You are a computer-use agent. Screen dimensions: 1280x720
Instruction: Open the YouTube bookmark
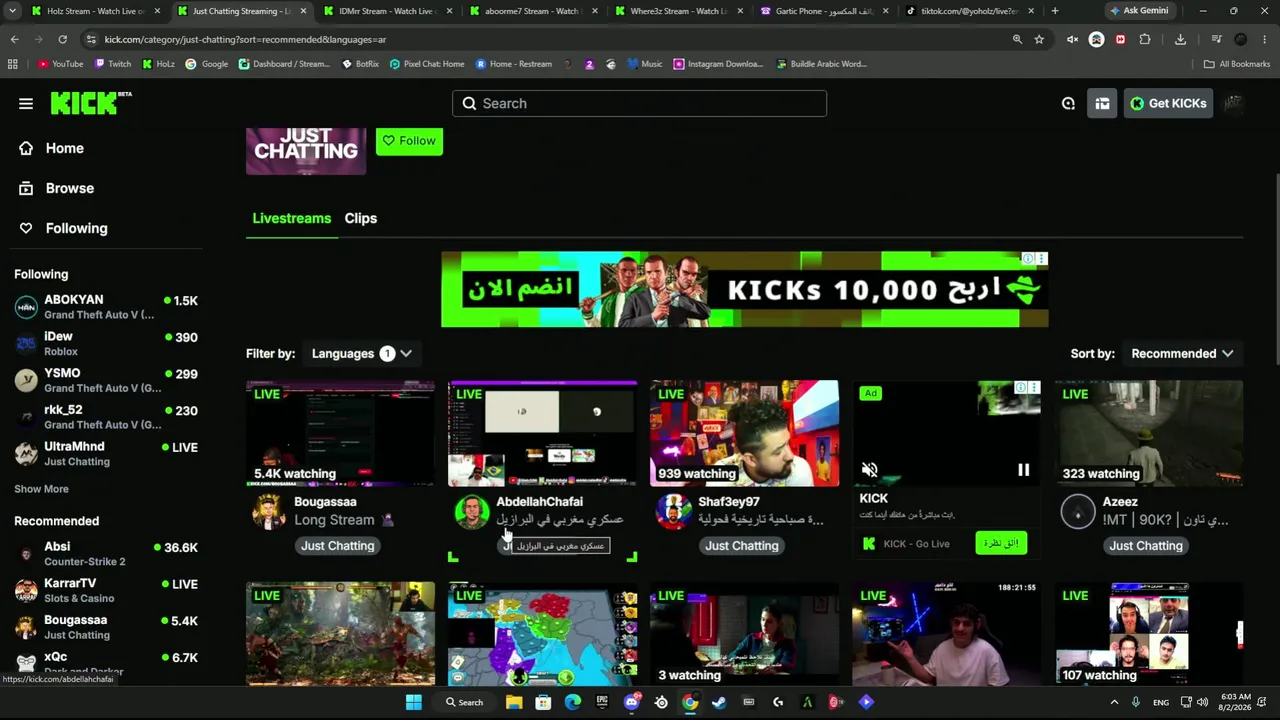coord(60,64)
